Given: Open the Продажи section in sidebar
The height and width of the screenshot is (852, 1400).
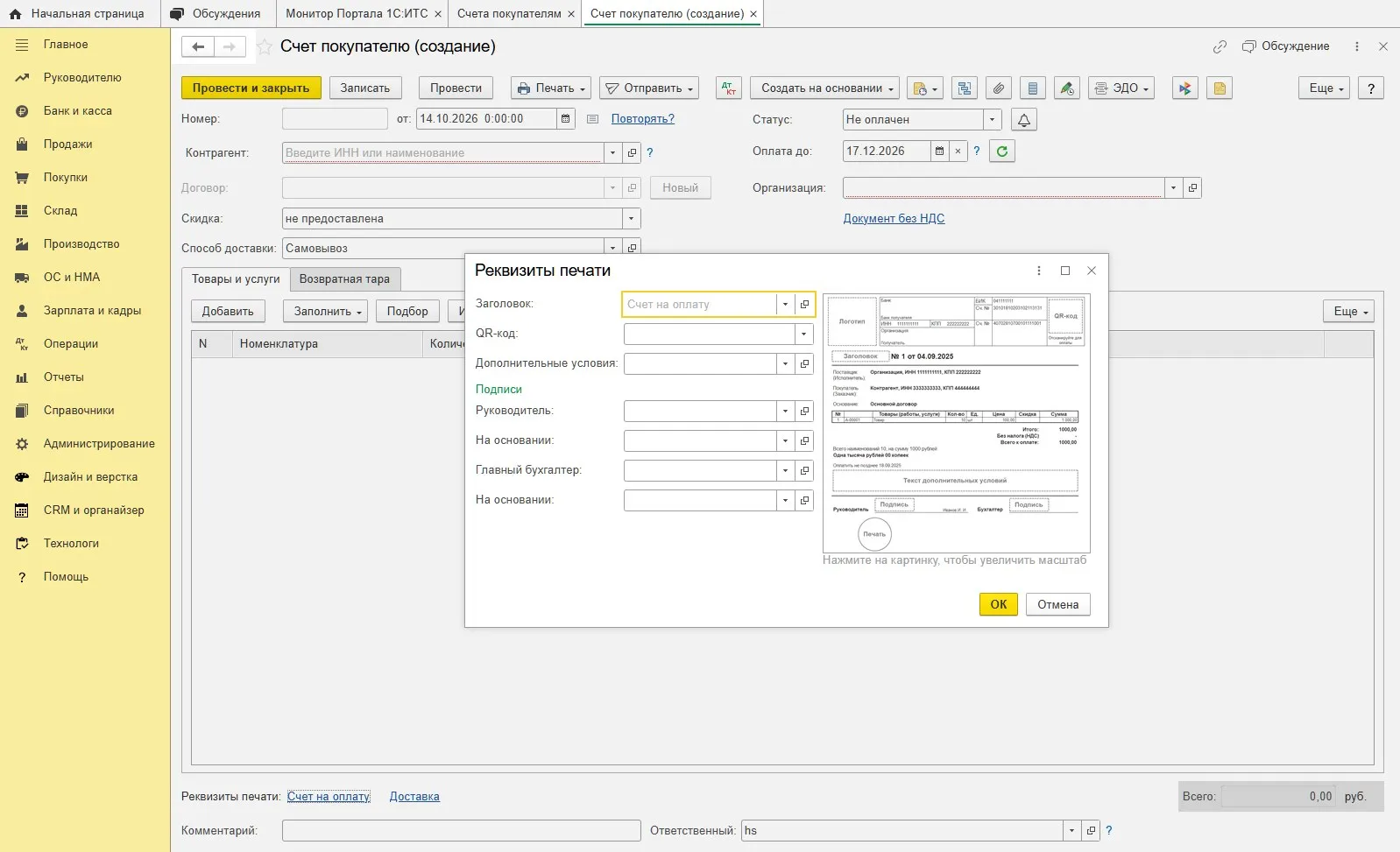Looking at the screenshot, I should (x=67, y=144).
